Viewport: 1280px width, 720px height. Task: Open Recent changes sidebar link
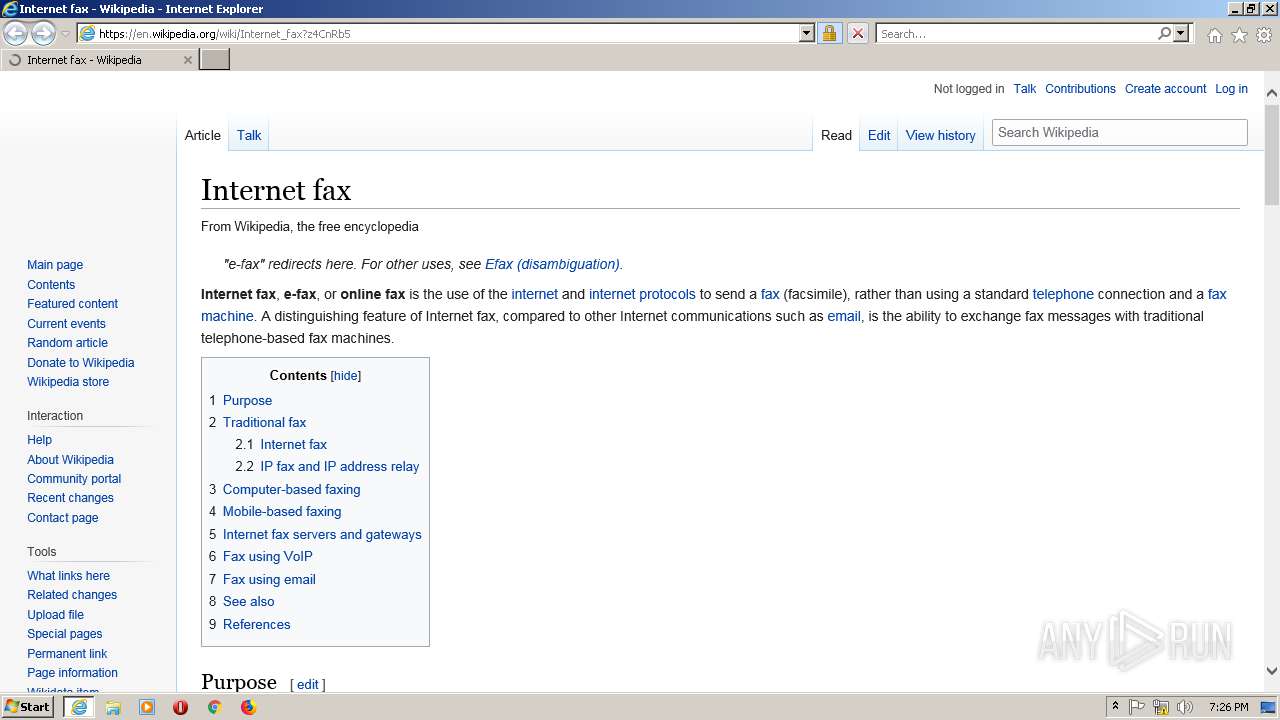point(70,498)
